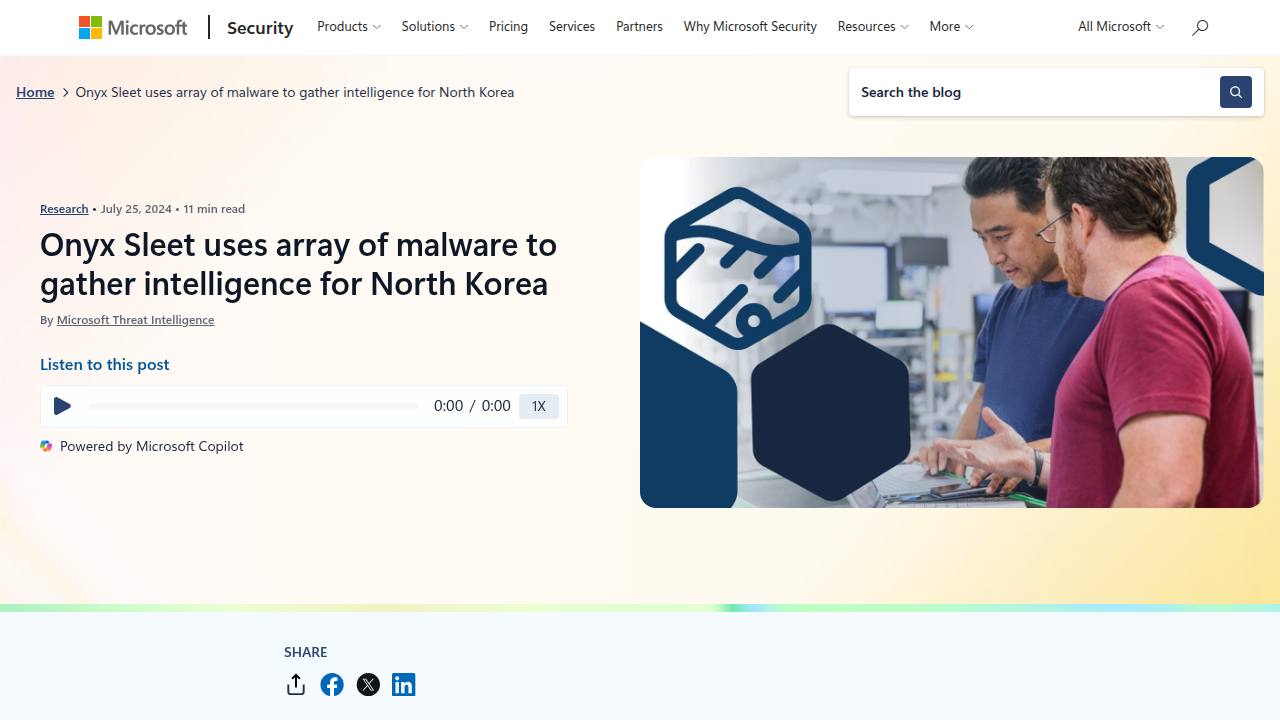Image resolution: width=1280 pixels, height=720 pixels.
Task: Click the Powered by Microsoft Copilot text
Action: tap(152, 446)
